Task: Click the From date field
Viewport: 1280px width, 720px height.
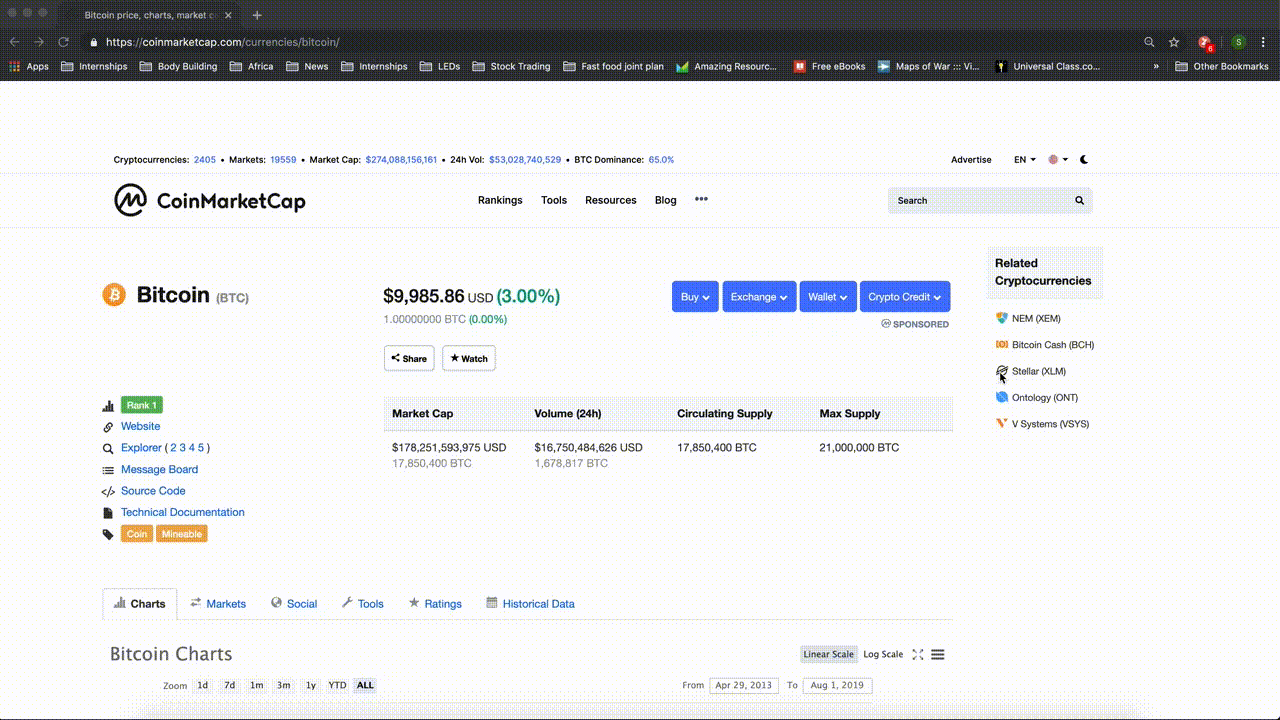Action: click(x=744, y=685)
